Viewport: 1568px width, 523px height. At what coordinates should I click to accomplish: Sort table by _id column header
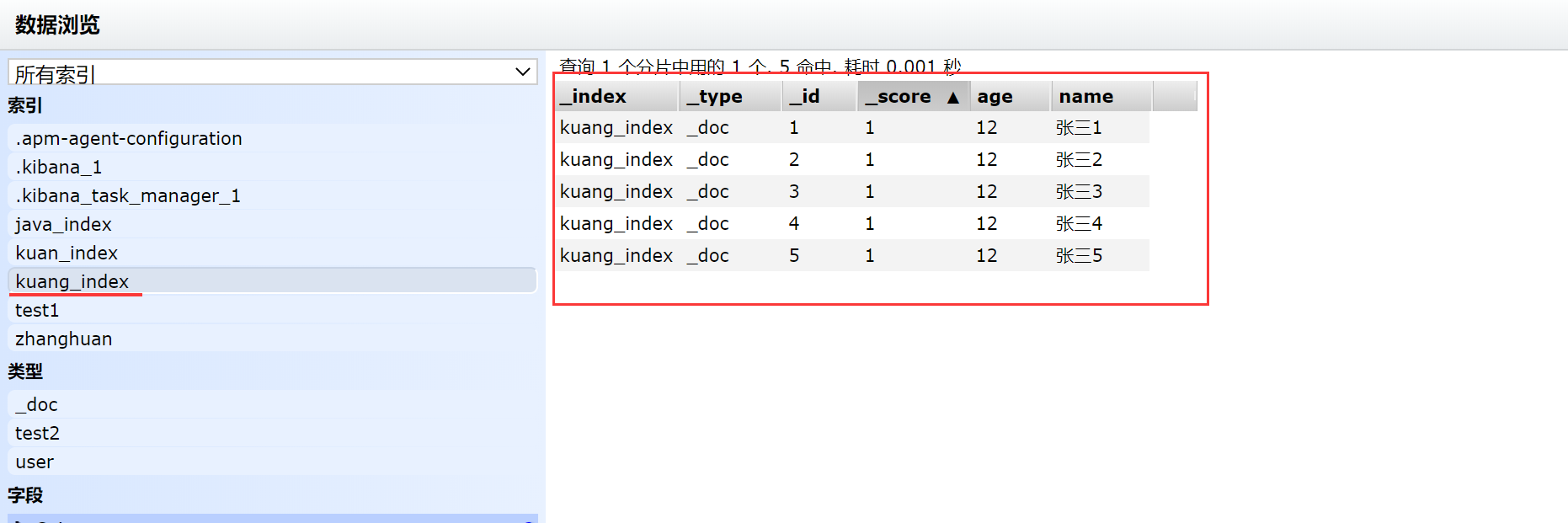click(819, 96)
